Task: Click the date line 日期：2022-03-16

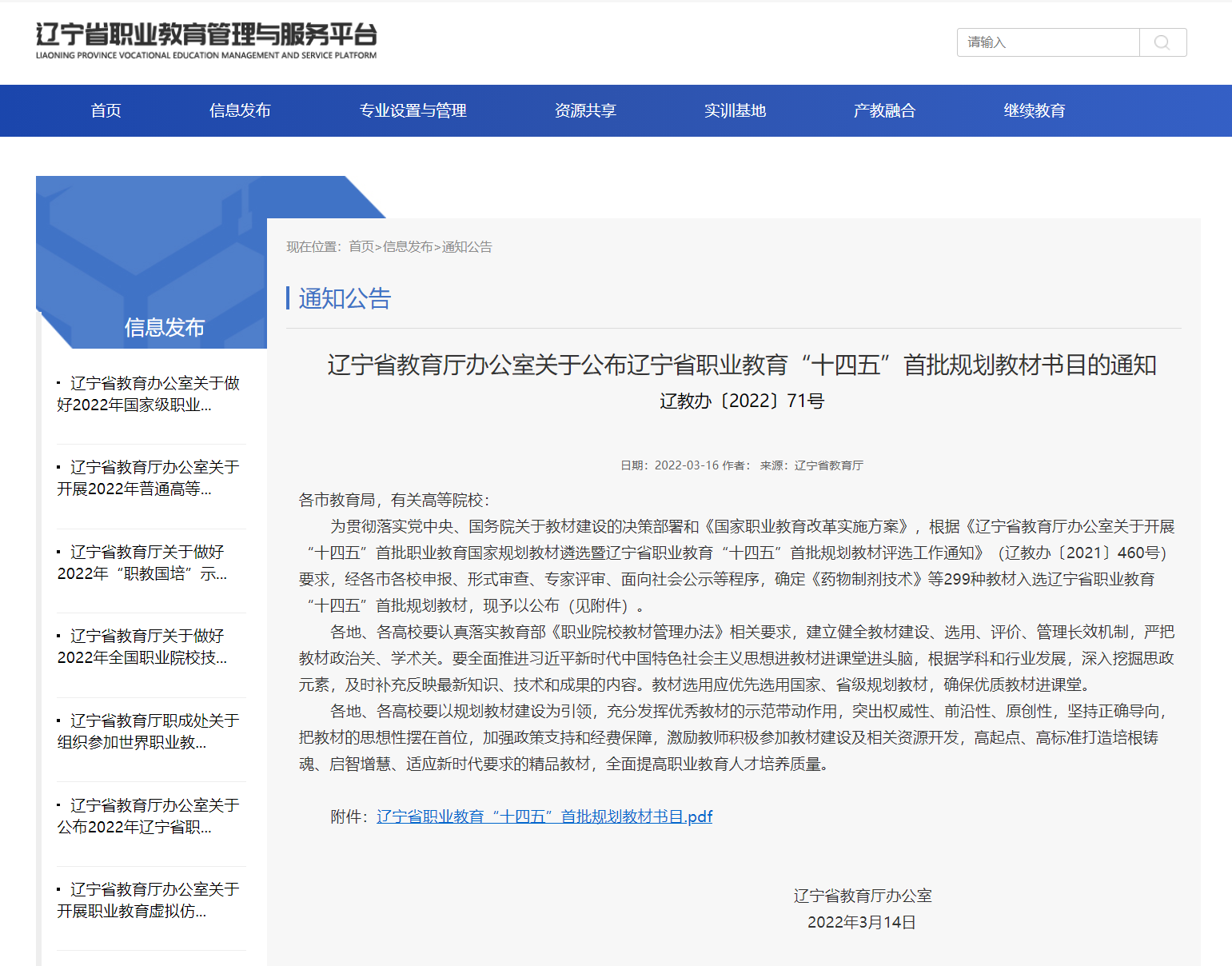Action: tap(670, 465)
